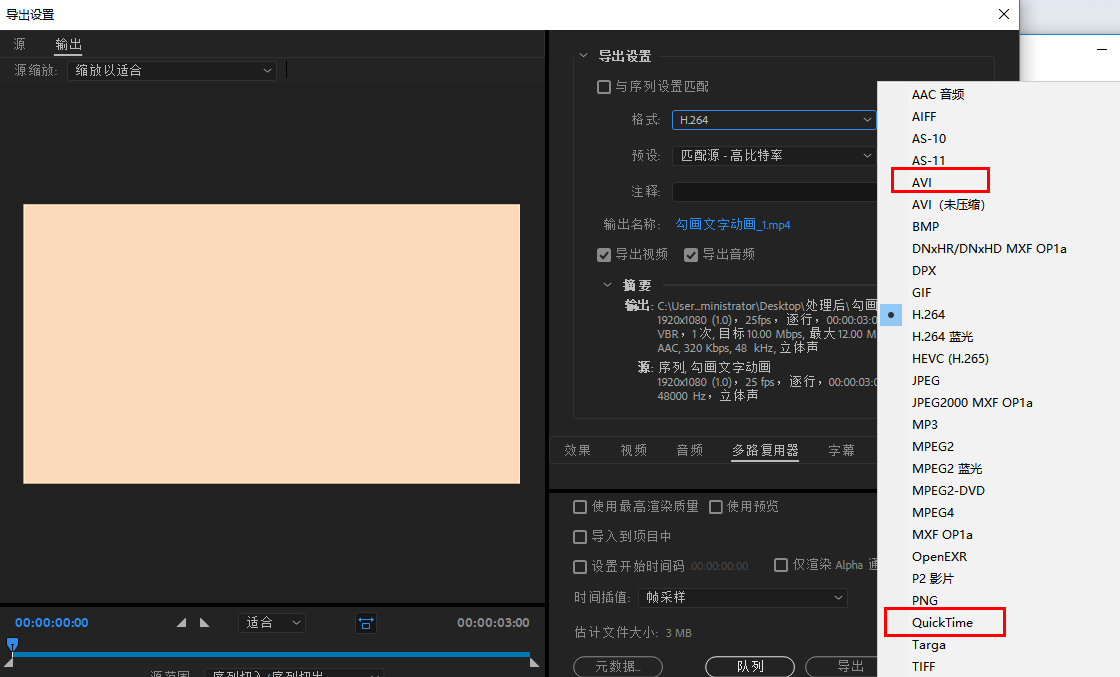Check the 设置开始时间码 checkbox

coord(580,566)
